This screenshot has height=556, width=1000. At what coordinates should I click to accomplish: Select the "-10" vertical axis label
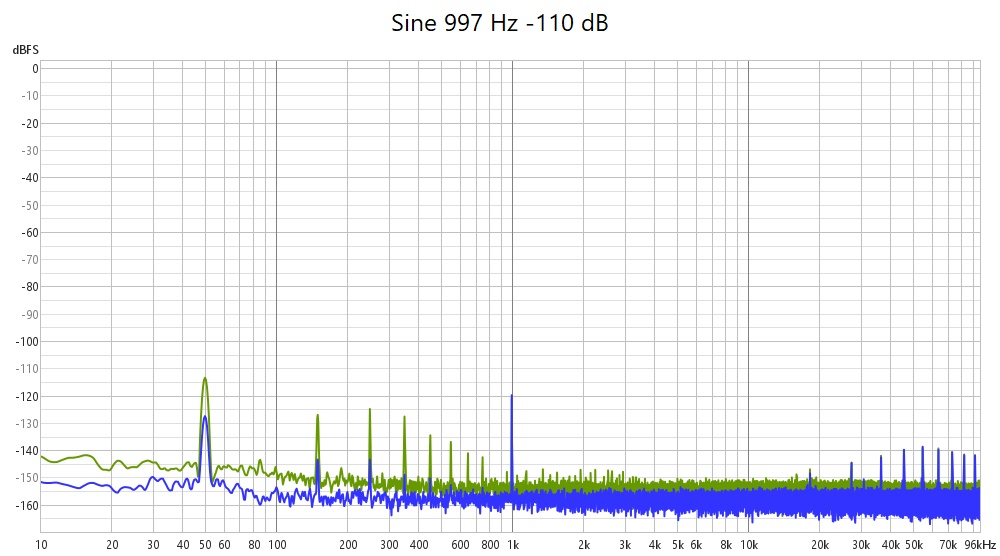click(30, 96)
